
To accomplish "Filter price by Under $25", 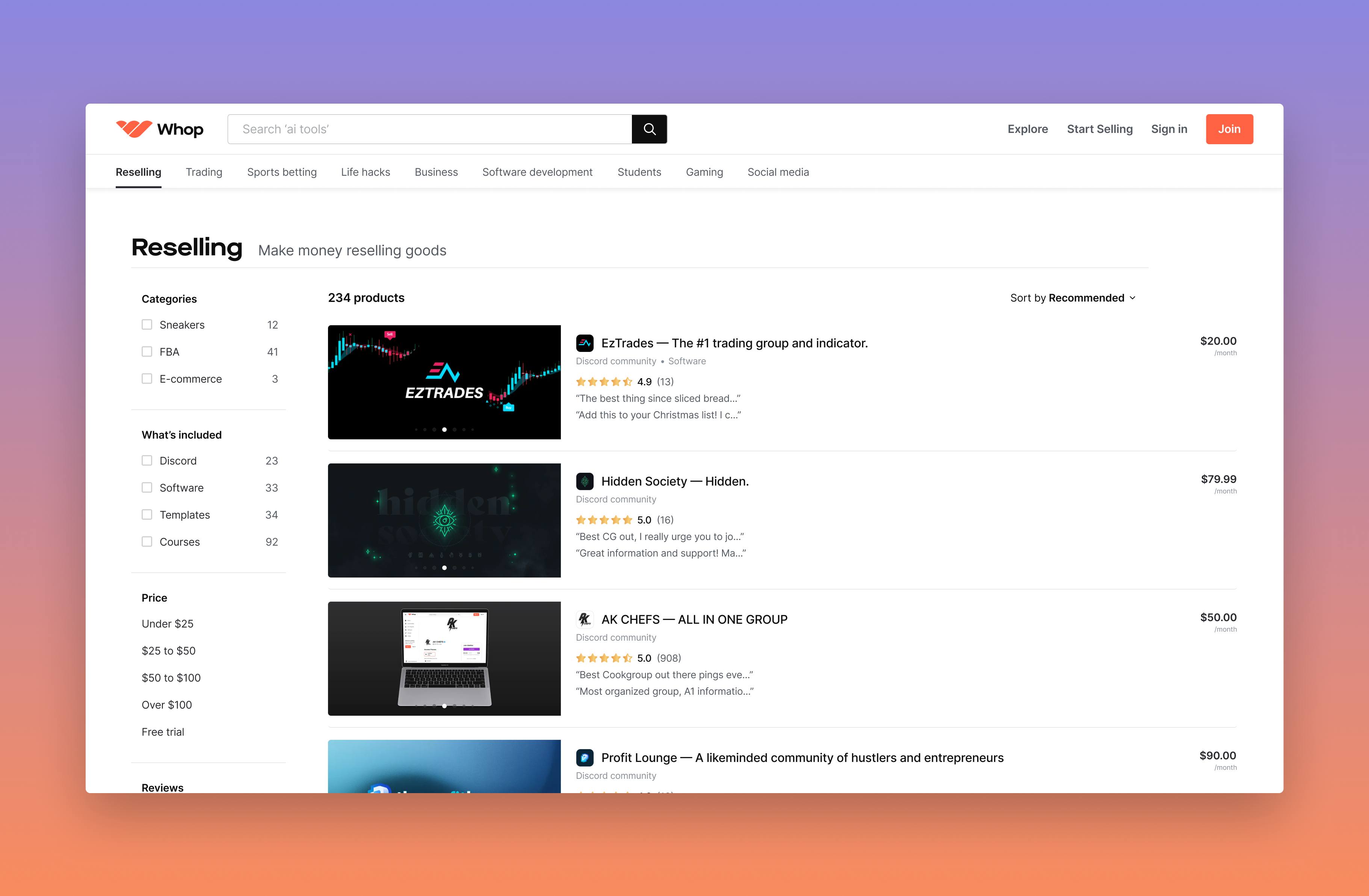I will 168,624.
